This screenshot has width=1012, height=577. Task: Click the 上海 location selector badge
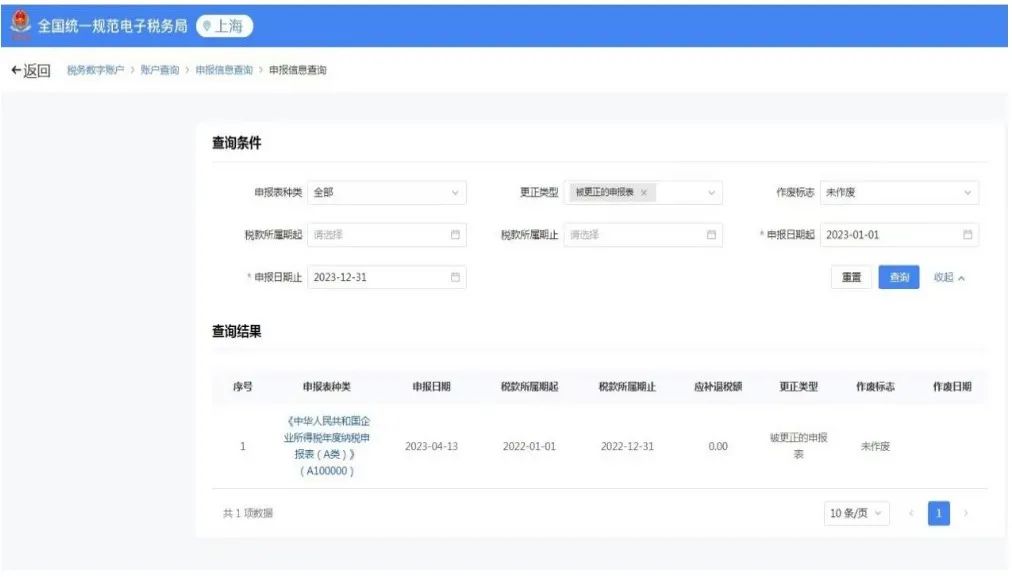(225, 27)
